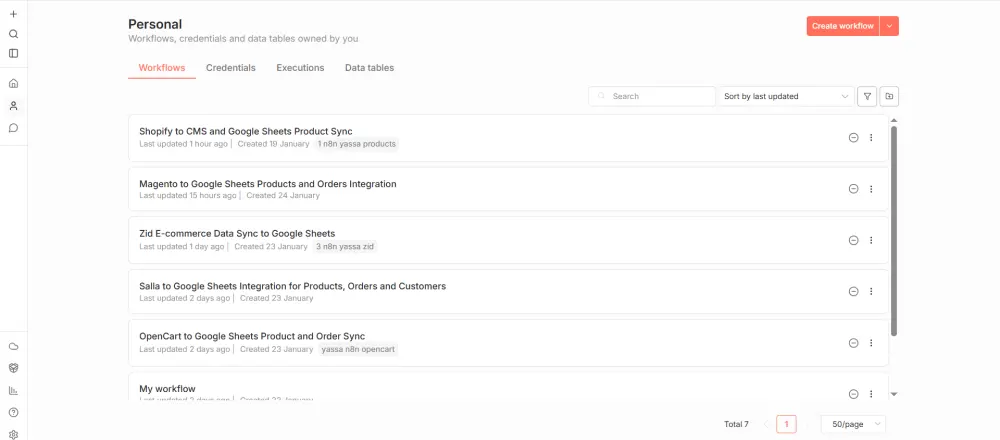
Task: Open the 50/page size dropdown
Action: pos(853,424)
